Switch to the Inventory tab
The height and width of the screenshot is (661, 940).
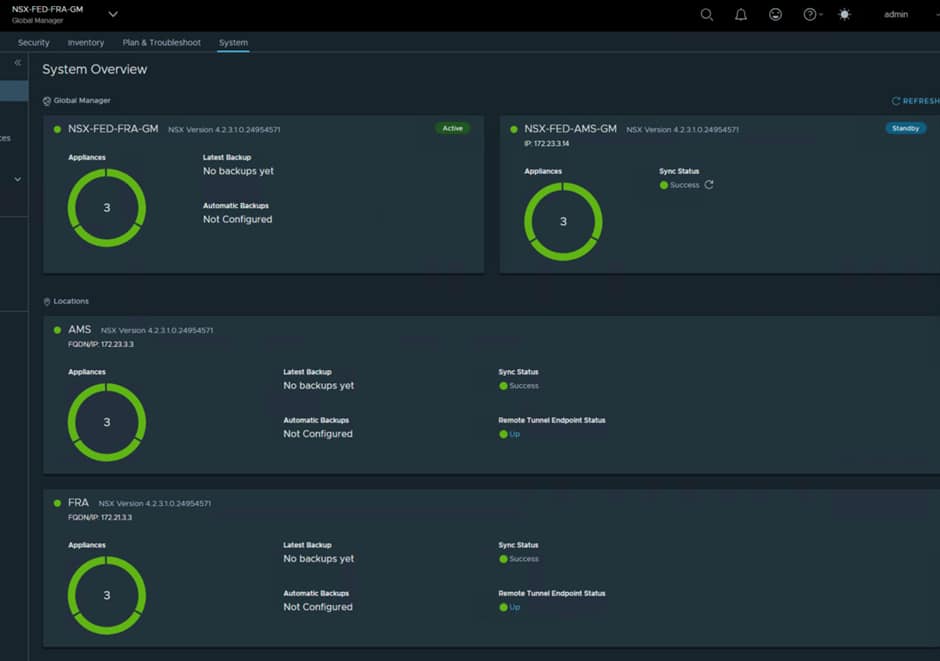[x=86, y=42]
